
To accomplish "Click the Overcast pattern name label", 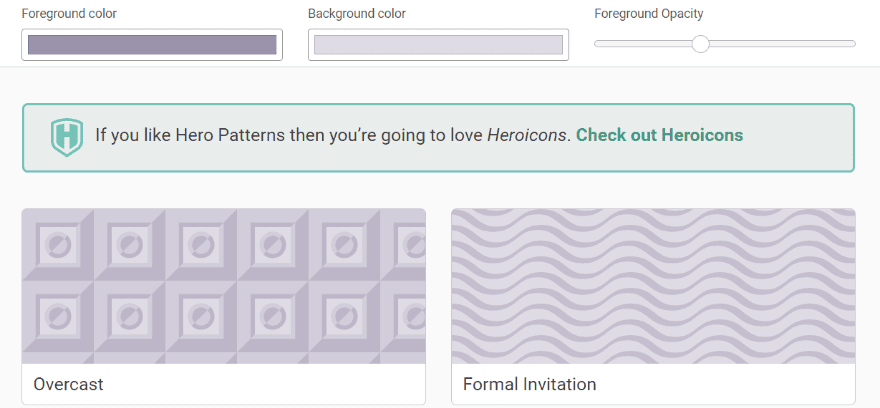I will (68, 384).
